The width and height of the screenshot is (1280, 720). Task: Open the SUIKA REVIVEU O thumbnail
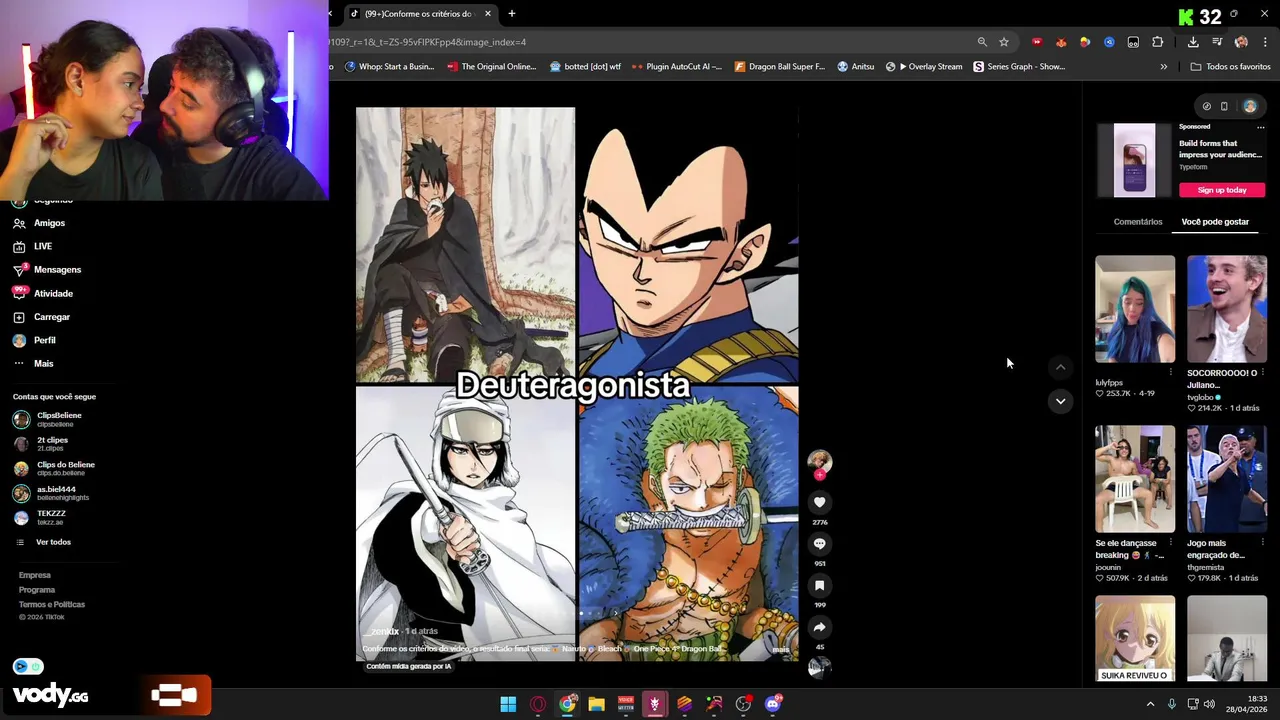click(x=1135, y=640)
